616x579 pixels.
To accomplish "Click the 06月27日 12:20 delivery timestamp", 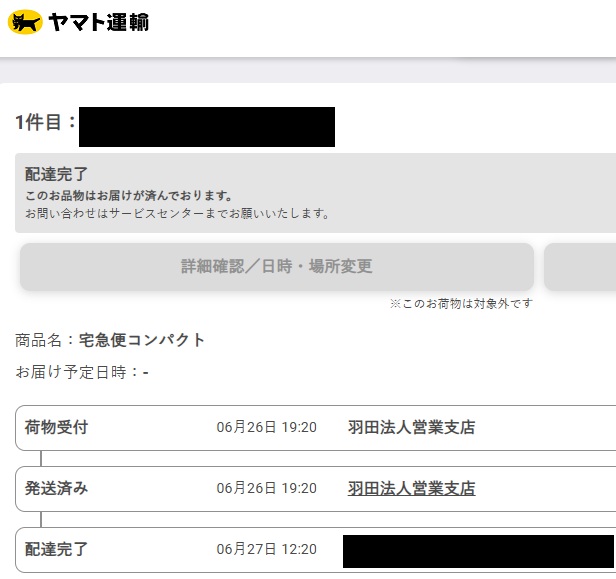I will pos(266,549).
